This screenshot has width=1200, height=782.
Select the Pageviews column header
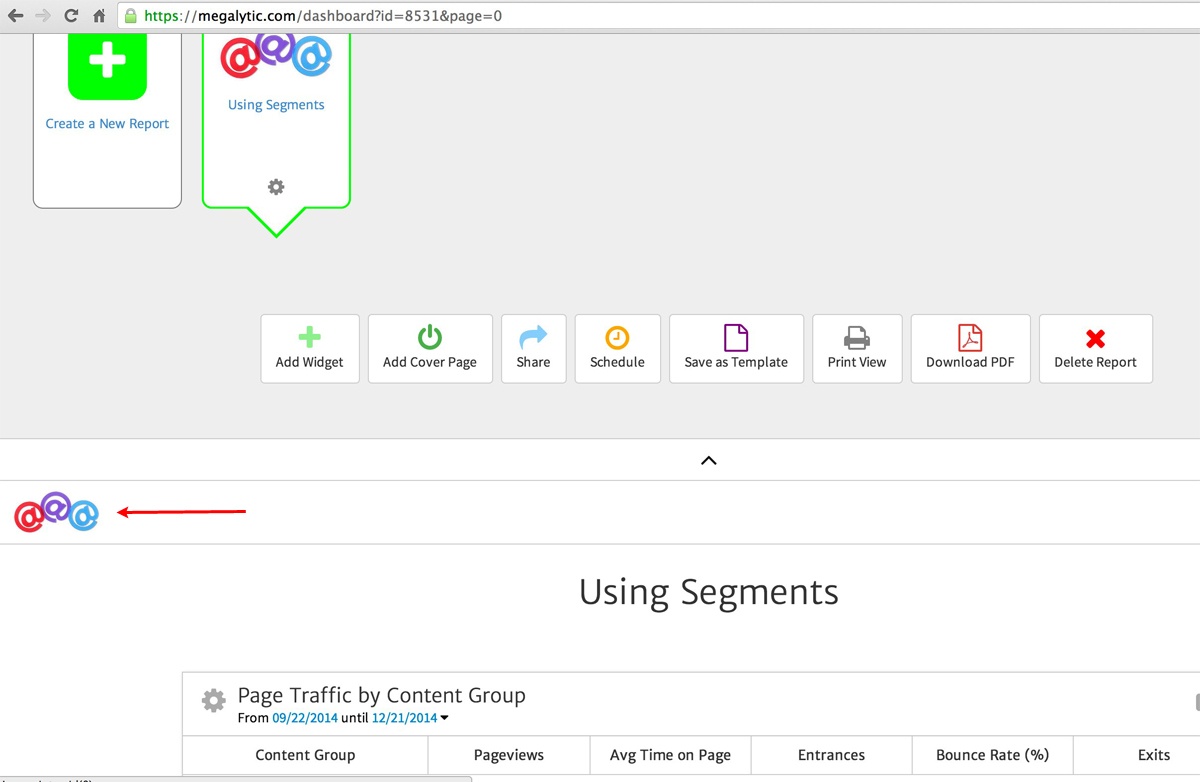508,755
